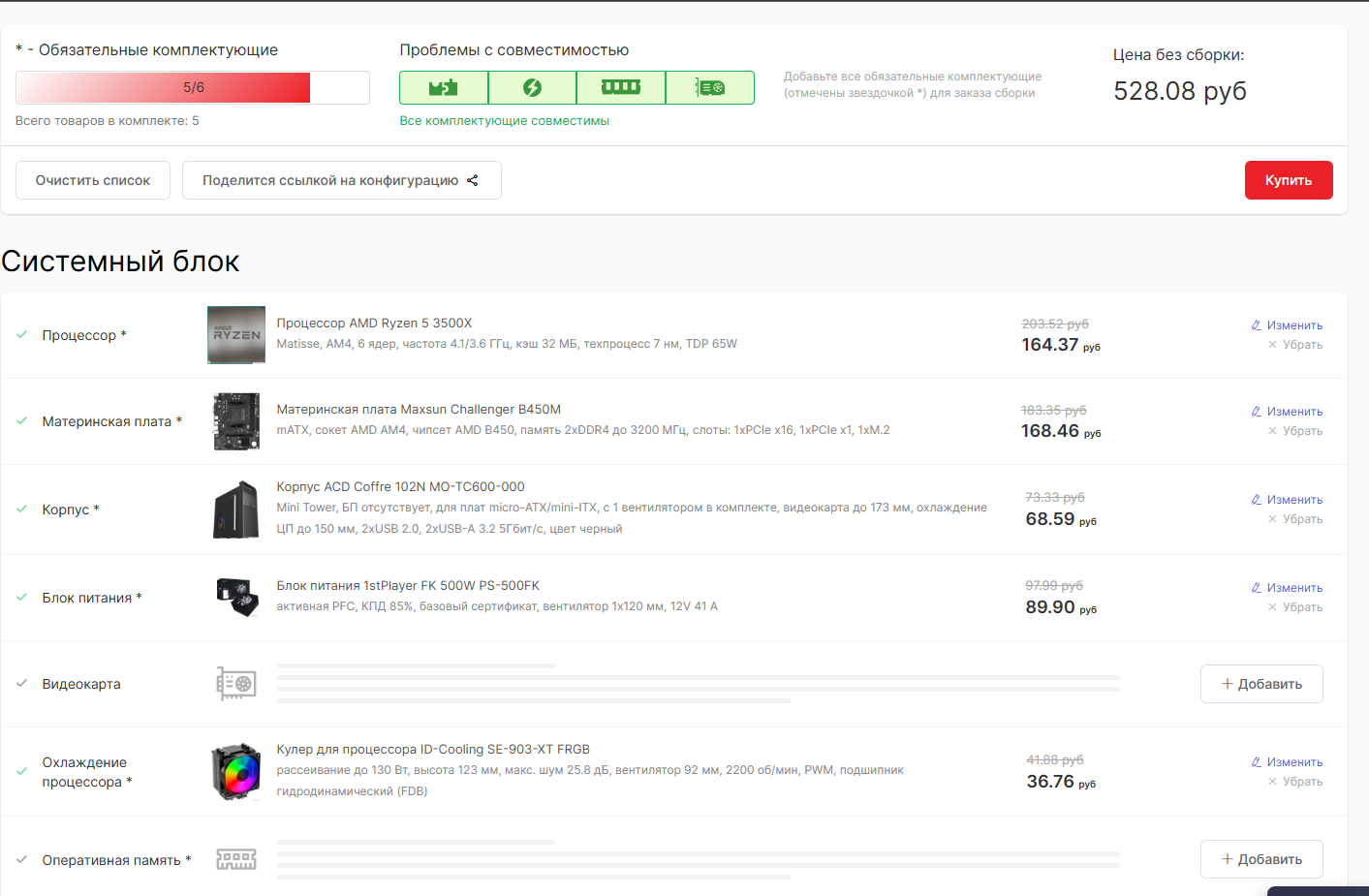Change the case via Изменить

1287,500
